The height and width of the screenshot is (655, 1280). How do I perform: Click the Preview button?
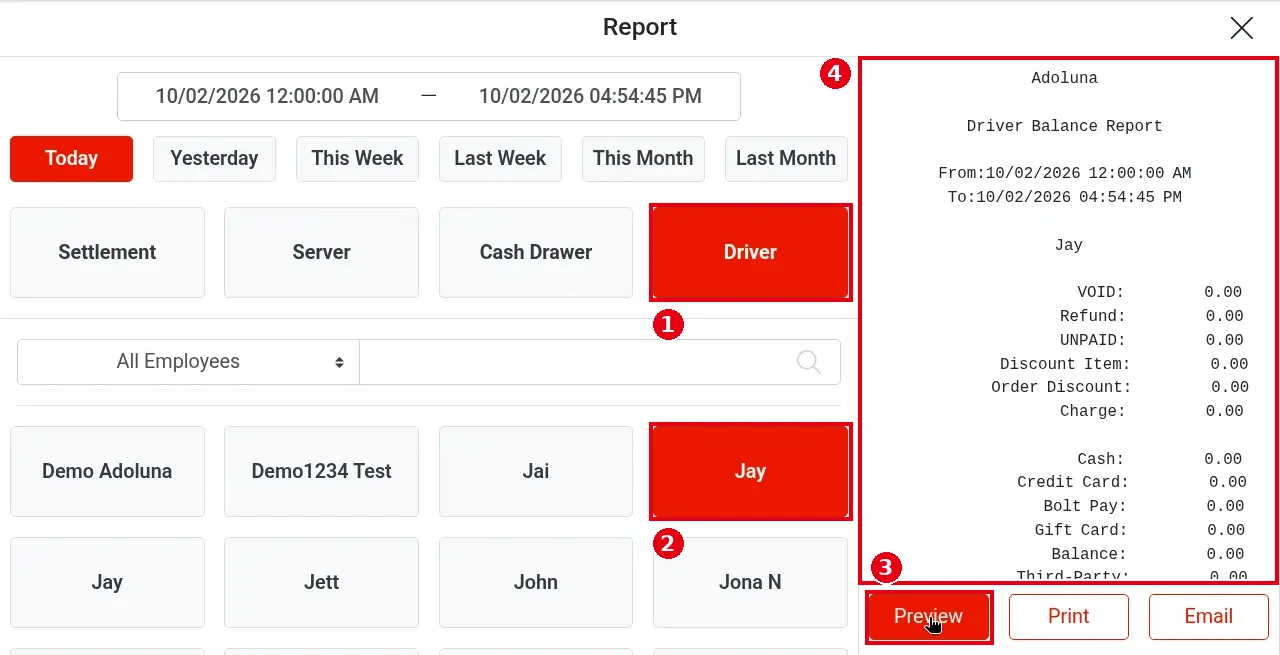coord(928,617)
